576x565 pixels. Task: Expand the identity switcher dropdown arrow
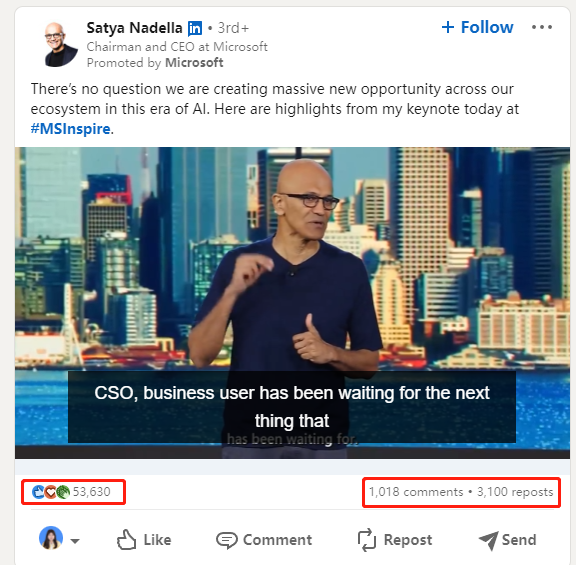[x=75, y=541]
